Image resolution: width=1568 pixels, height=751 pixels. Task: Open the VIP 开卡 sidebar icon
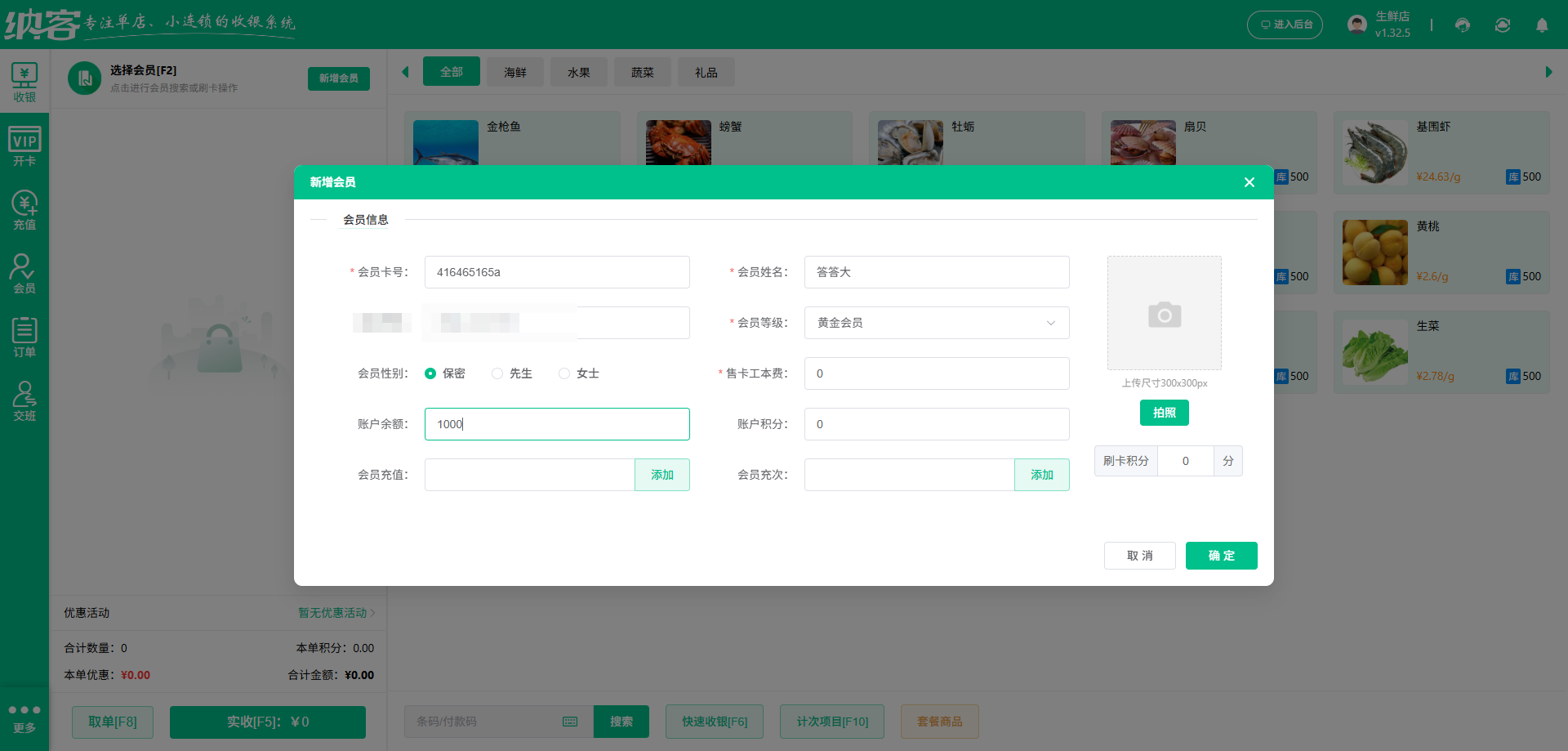click(24, 145)
